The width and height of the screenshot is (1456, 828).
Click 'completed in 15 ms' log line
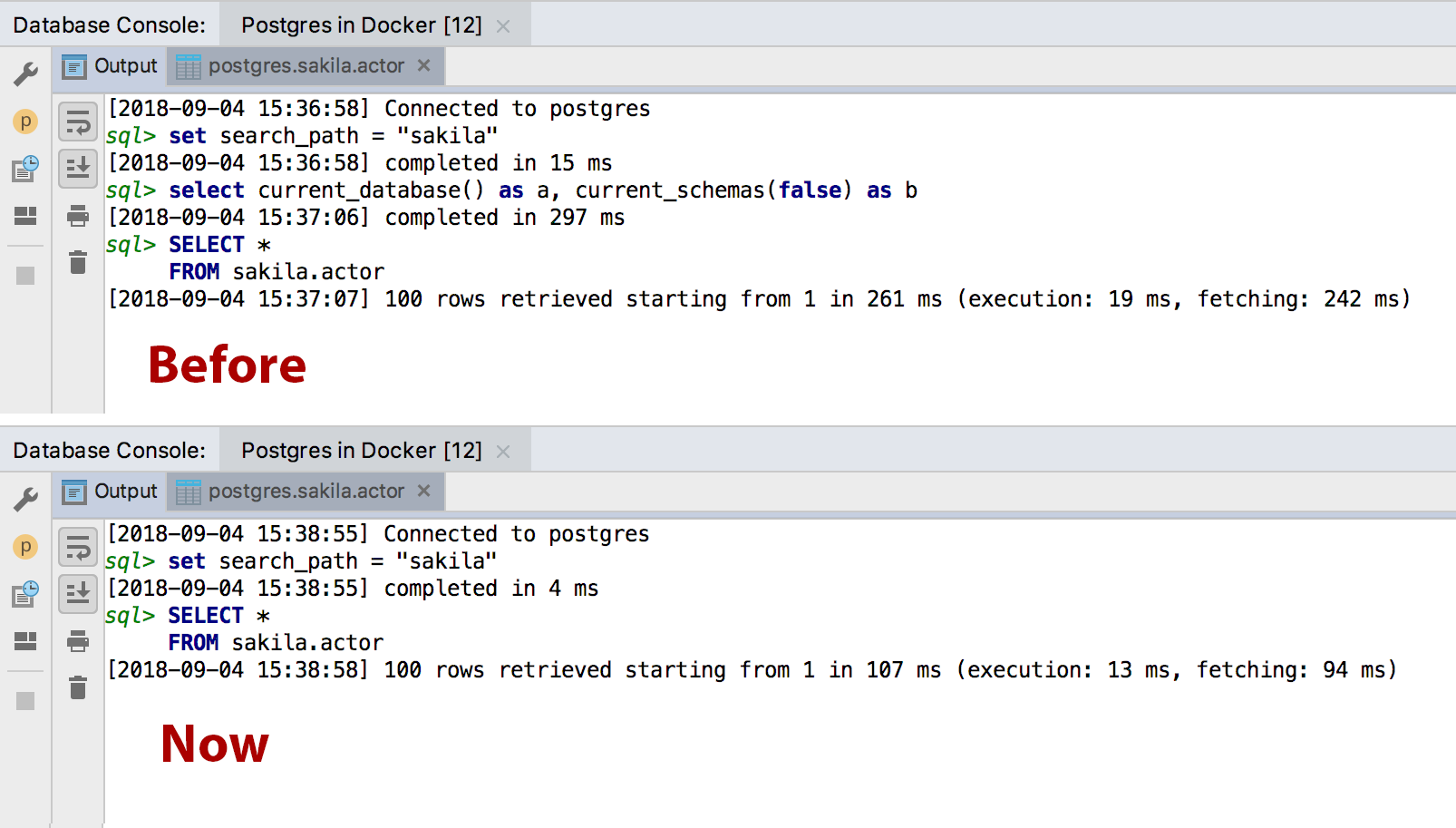pyautogui.click(x=360, y=163)
